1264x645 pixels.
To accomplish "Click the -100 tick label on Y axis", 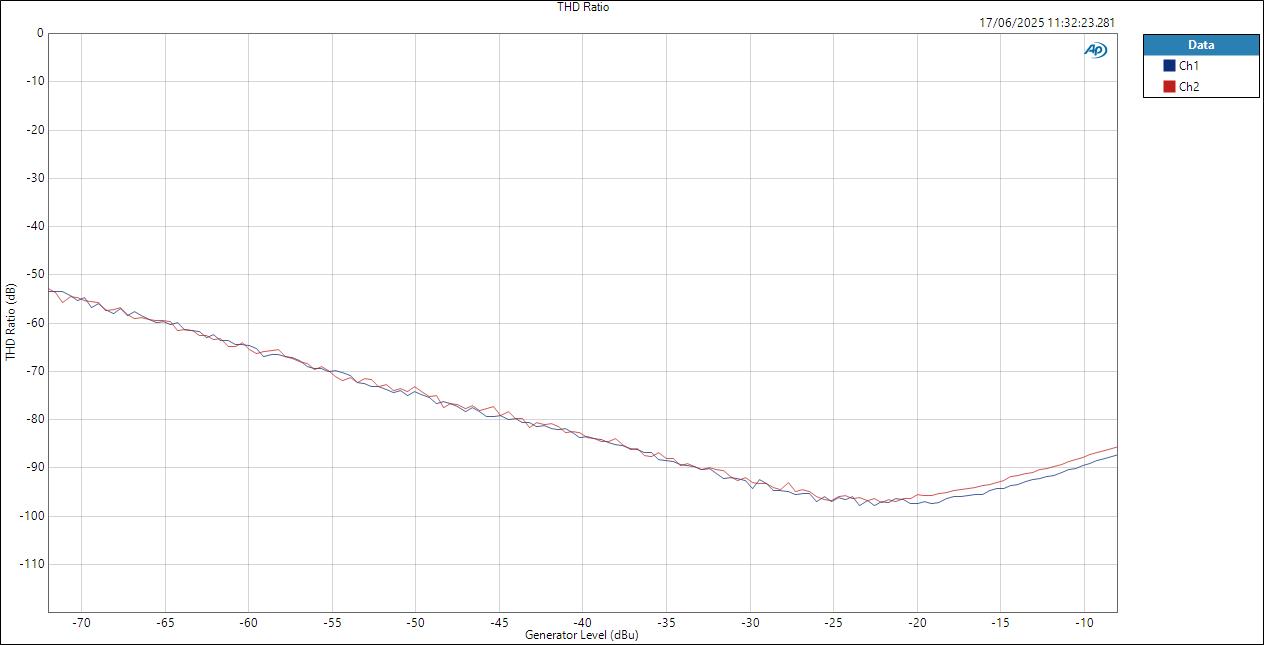I will (33, 517).
